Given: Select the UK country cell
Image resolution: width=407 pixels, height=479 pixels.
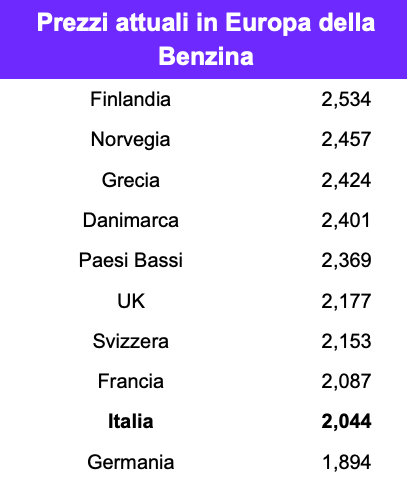Looking at the screenshot, I should 131,301.
